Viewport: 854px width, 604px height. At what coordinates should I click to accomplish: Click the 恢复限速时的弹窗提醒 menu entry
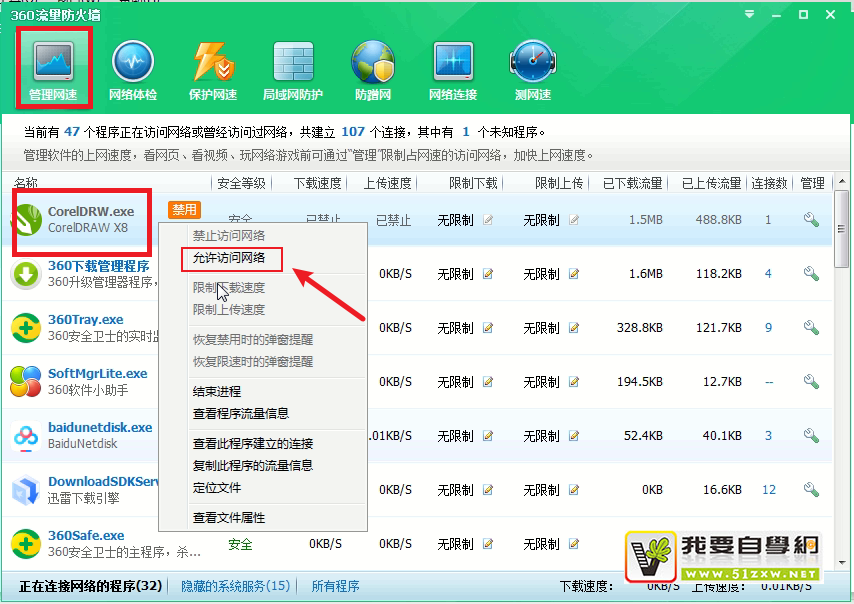point(253,361)
